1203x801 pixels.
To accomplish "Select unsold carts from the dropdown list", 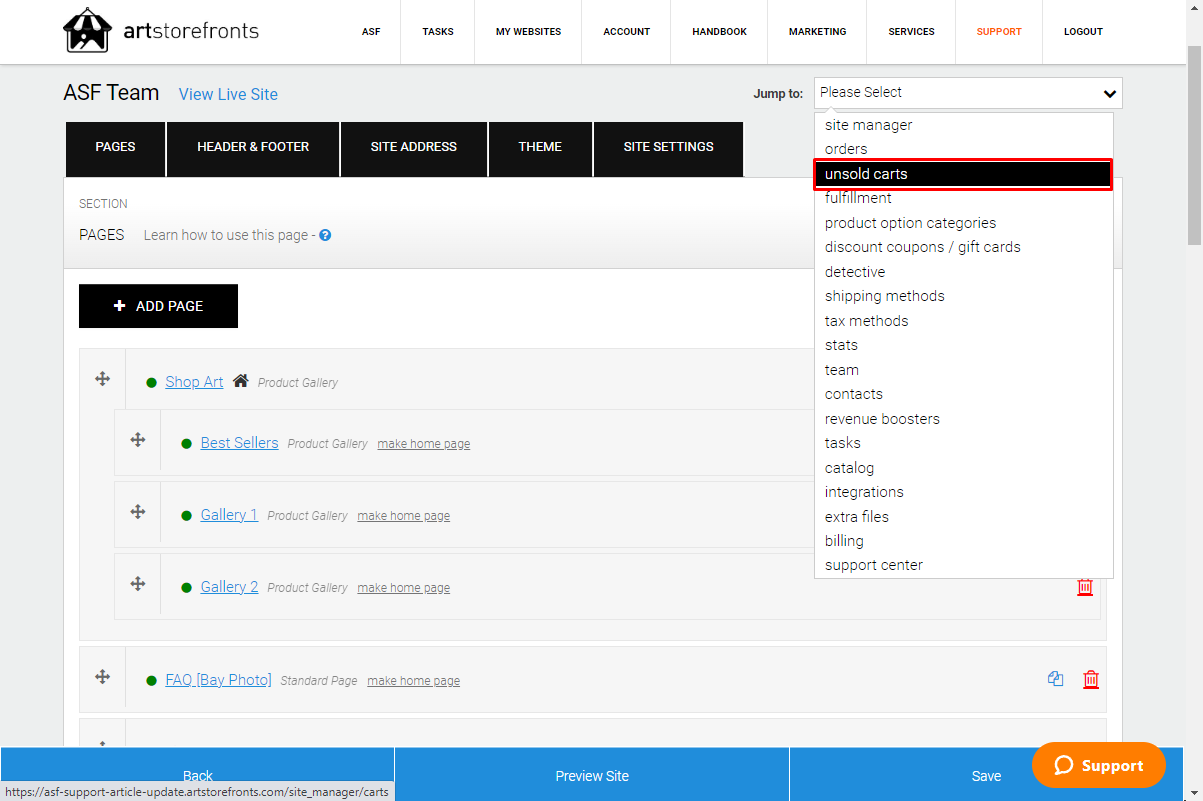I will click(963, 174).
